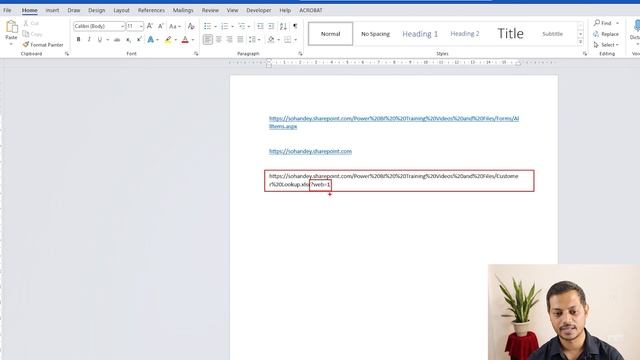Decrease paragraph indent
The width and height of the screenshot is (640, 360).
(x=260, y=26)
